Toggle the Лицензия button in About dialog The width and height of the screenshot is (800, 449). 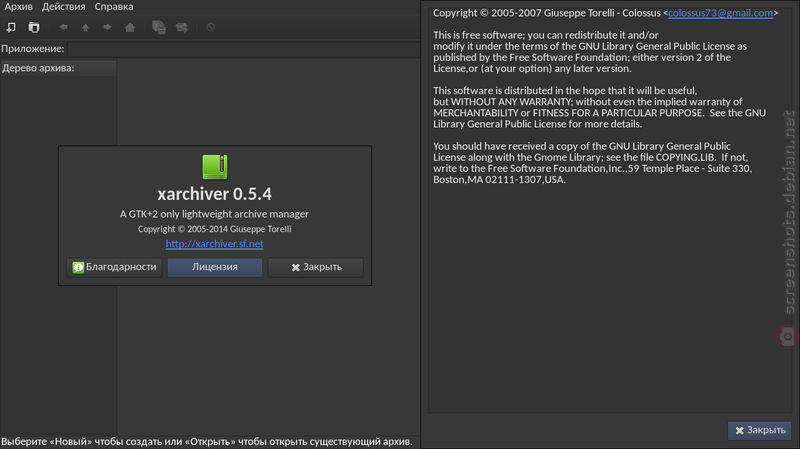[x=215, y=267]
